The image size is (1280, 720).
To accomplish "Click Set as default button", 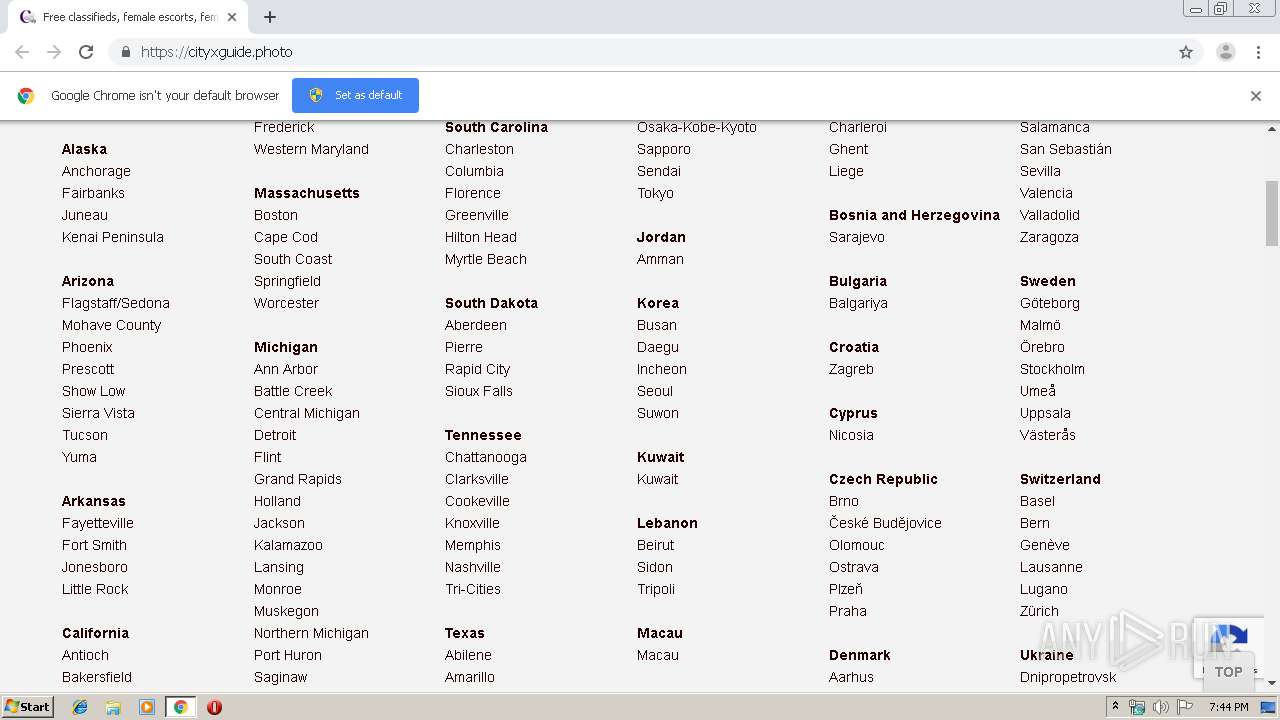I will [x=355, y=95].
